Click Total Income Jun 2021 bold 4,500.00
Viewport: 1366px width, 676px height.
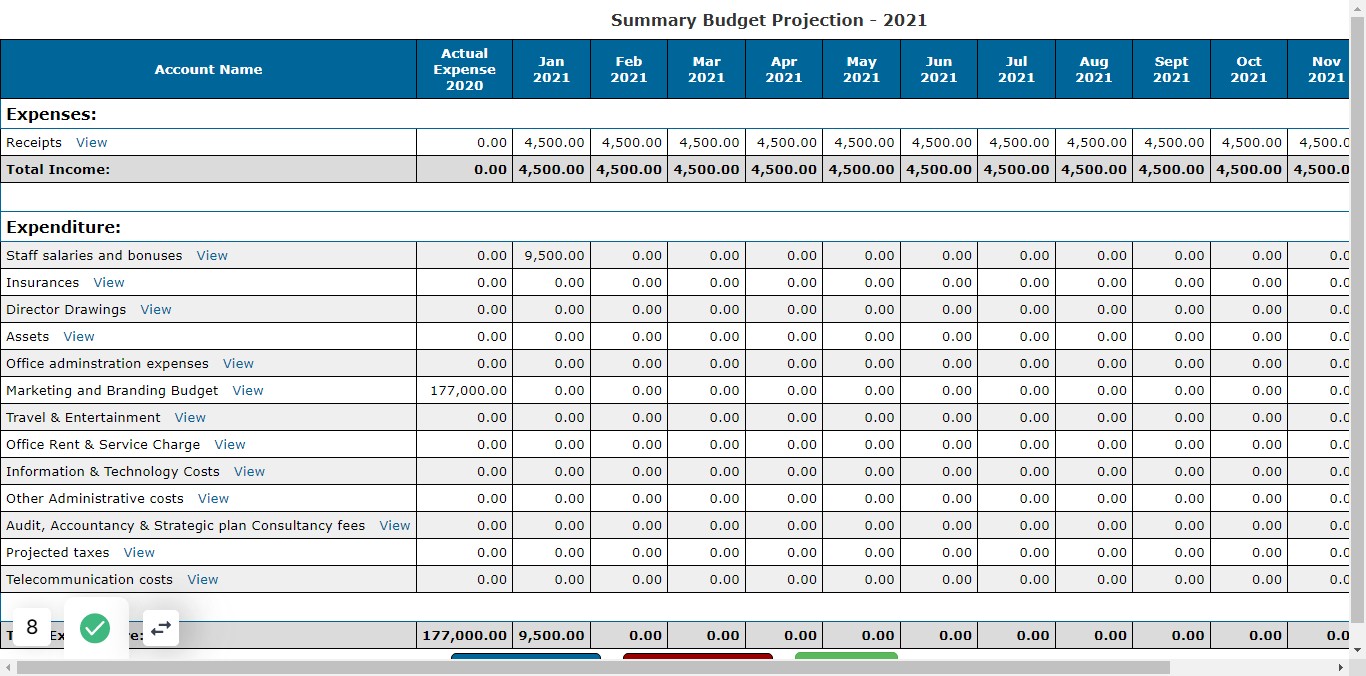point(939,170)
